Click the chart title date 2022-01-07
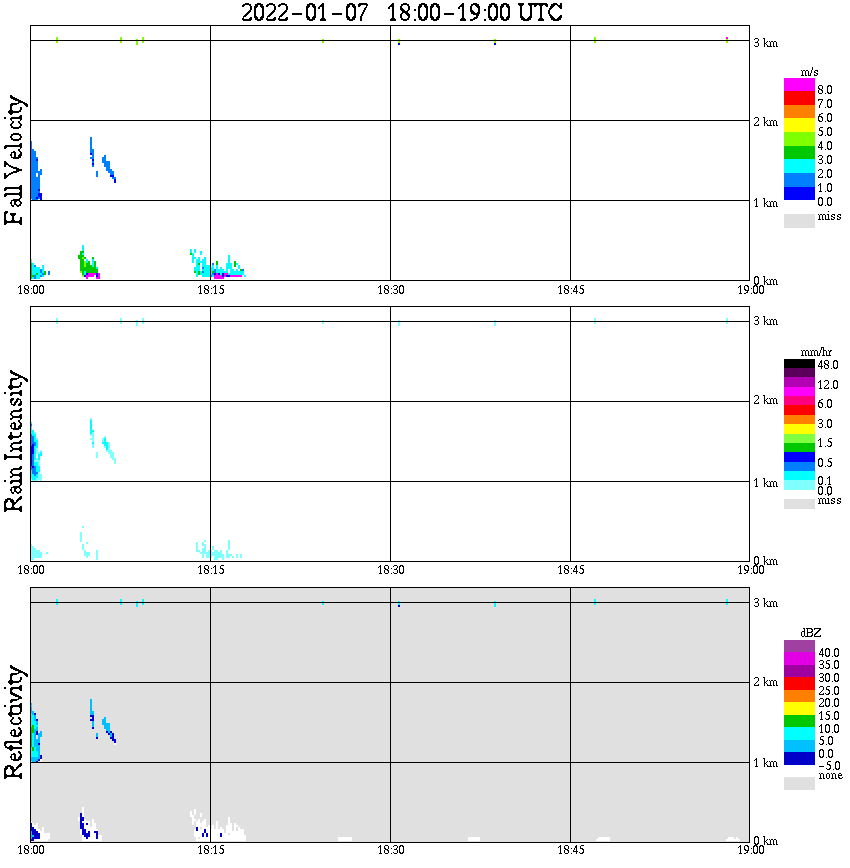This screenshot has width=850, height=868. 304,12
